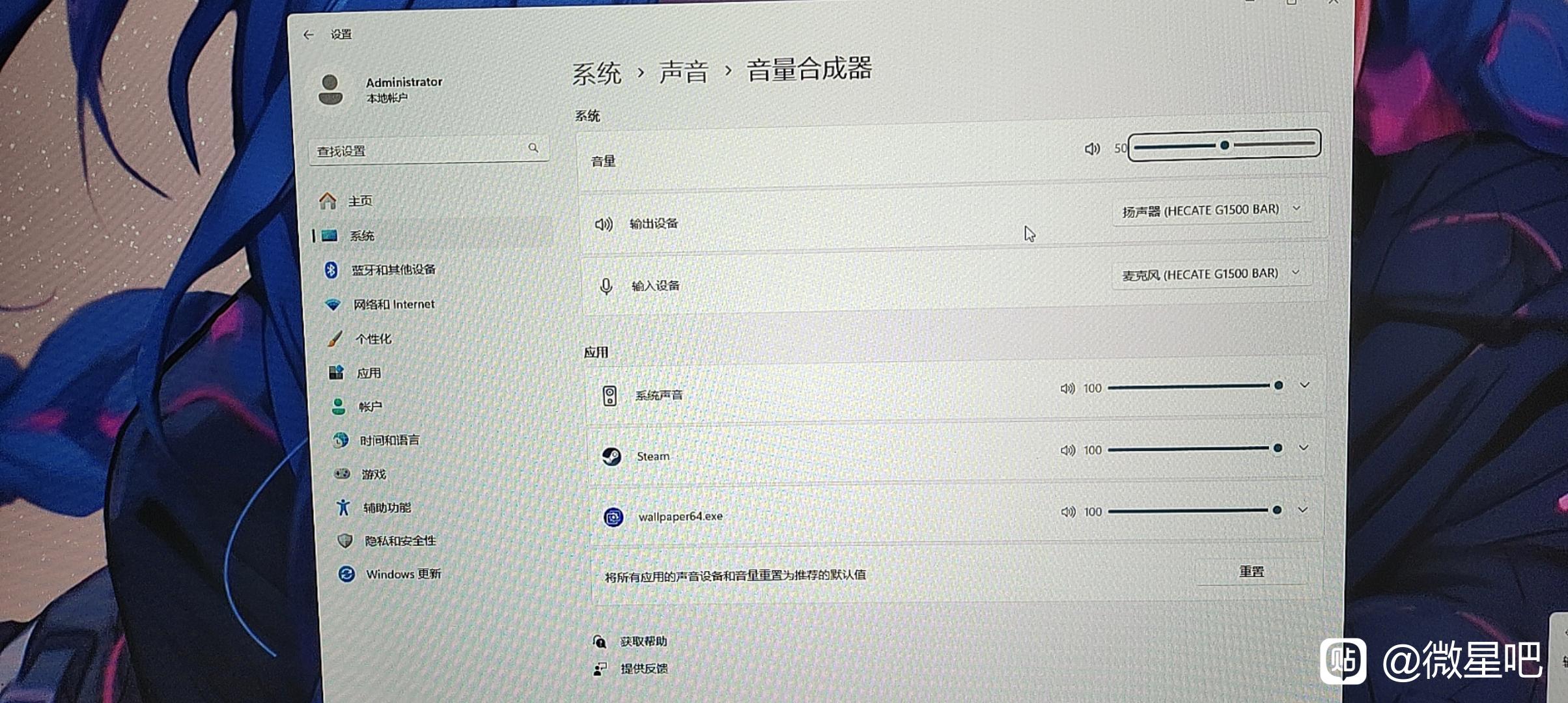This screenshot has height=703, width=1568.
Task: Click the 输出设备 label
Action: click(x=654, y=223)
